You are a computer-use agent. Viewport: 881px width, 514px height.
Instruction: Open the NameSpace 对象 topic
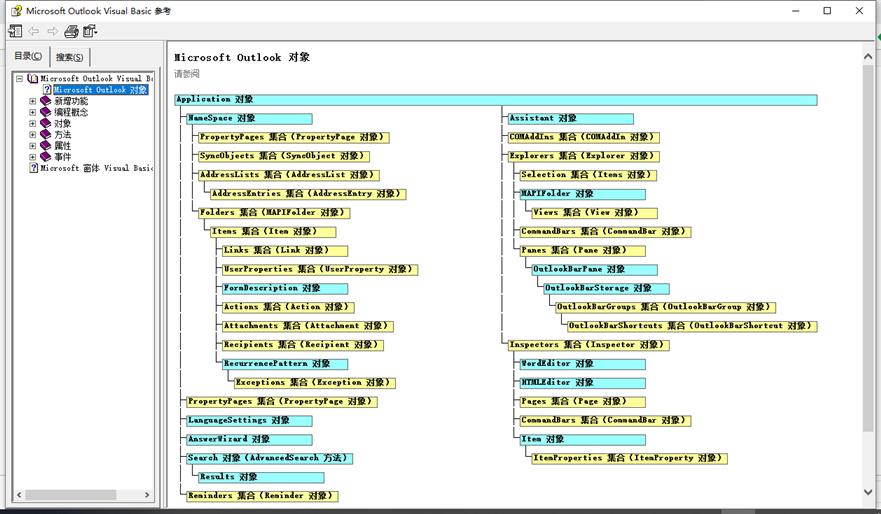[249, 119]
